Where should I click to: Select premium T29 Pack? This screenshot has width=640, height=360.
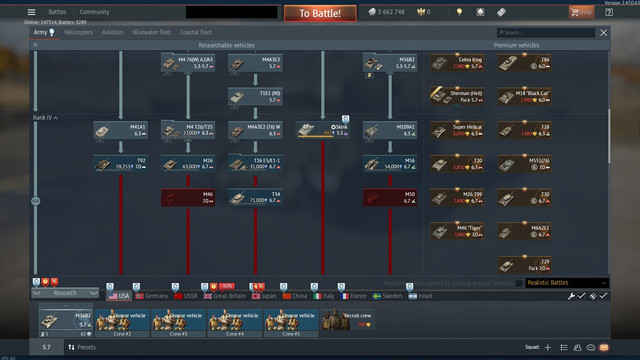[524, 264]
